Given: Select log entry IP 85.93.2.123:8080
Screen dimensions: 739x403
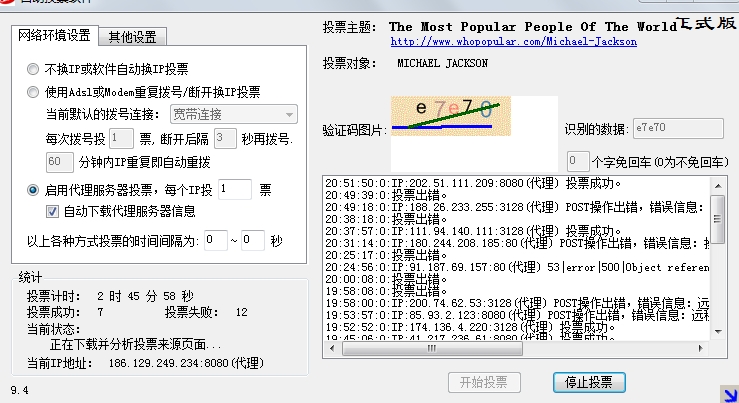Looking at the screenshot, I should (x=516, y=315).
